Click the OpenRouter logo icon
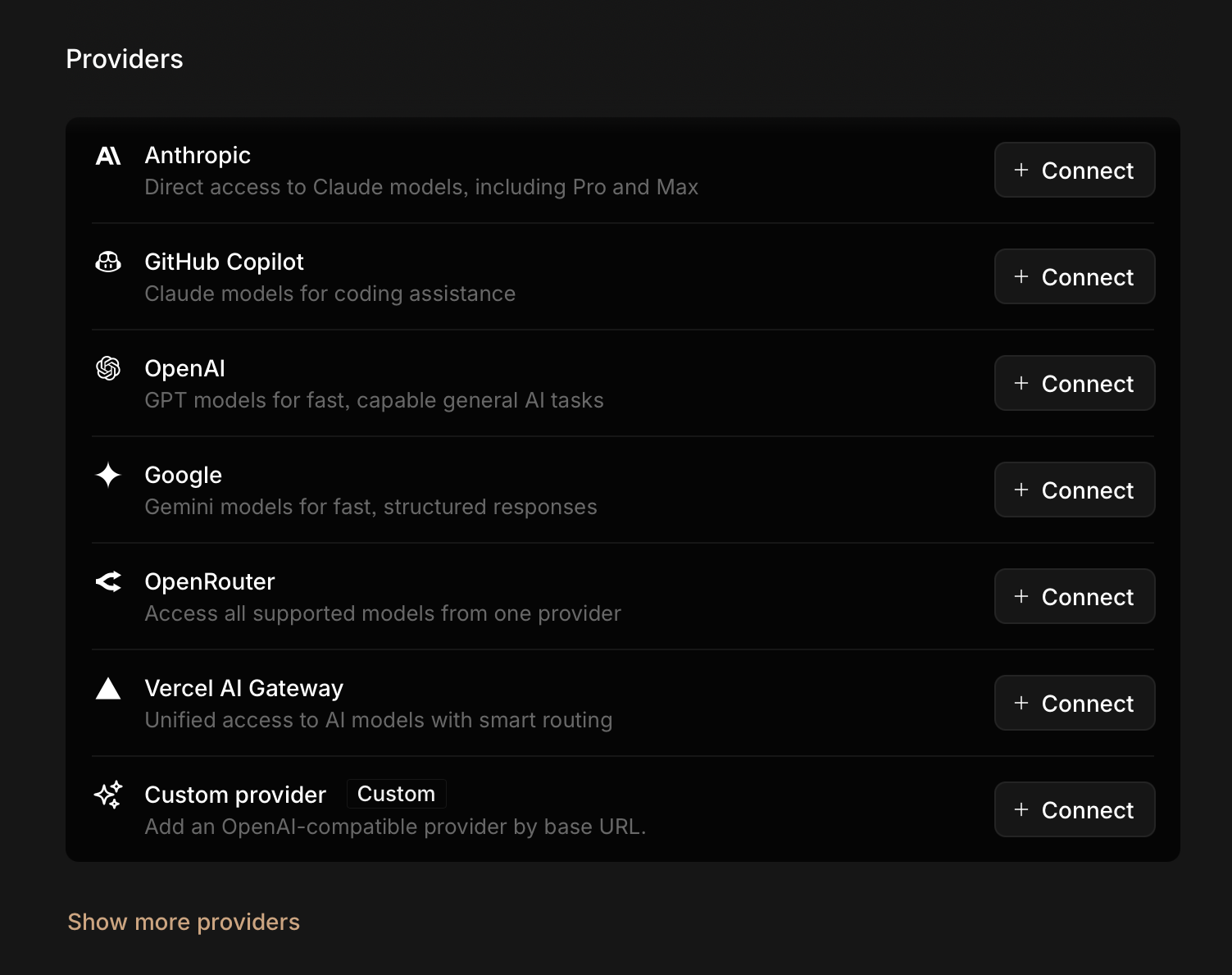The width and height of the screenshot is (1232, 975). pos(108,581)
